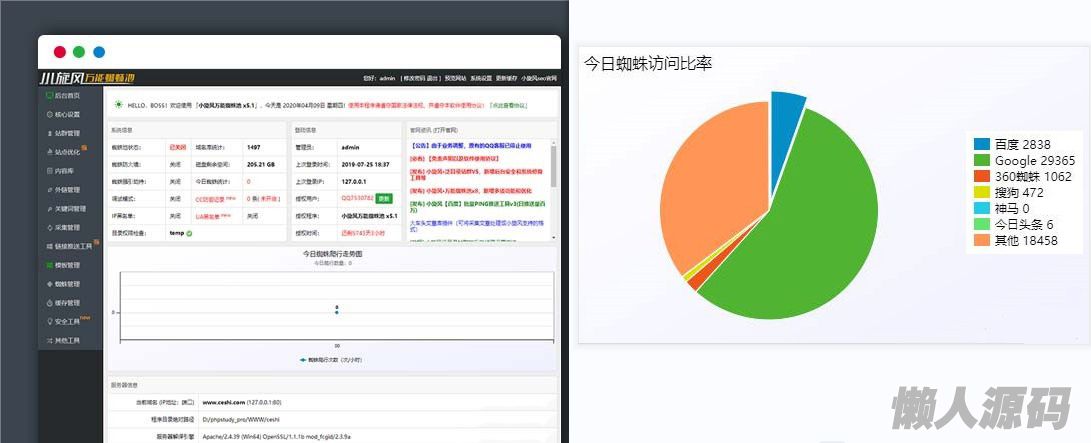The height and width of the screenshot is (443, 1091).
Task: Open 站群管理 in the sidebar
Action: (67, 133)
